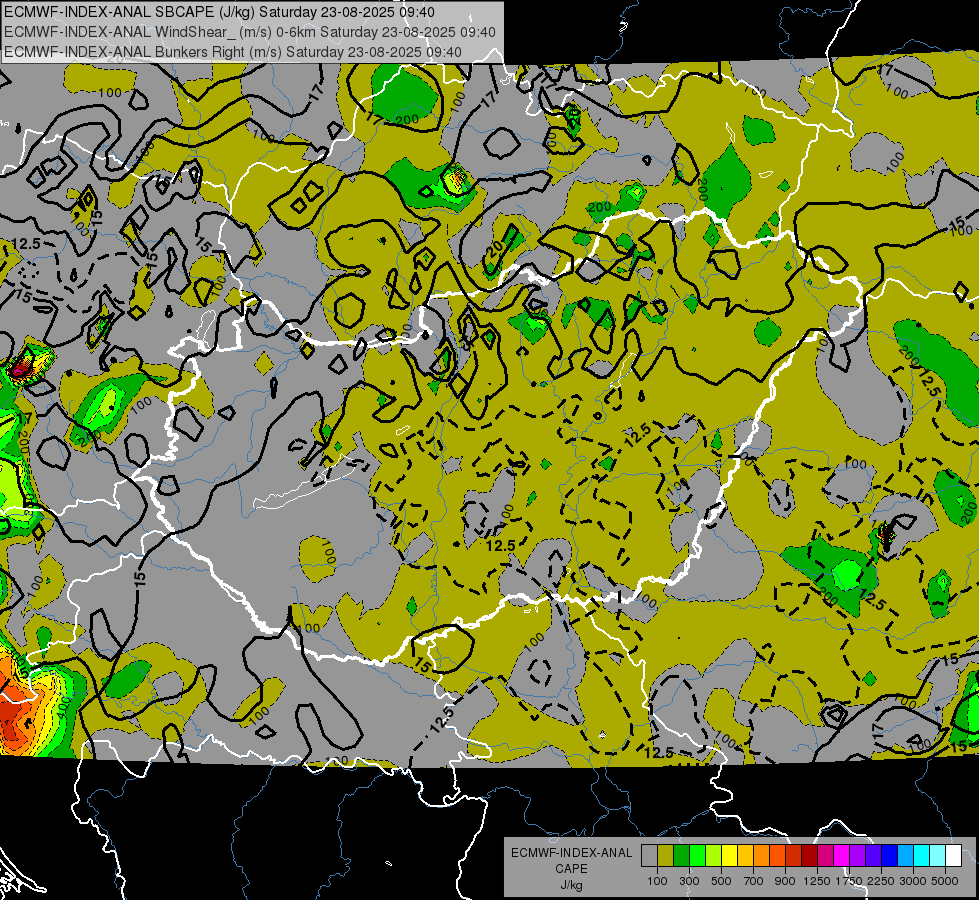The image size is (979, 900).
Task: Select the amber legend swatch
Action: tap(745, 856)
